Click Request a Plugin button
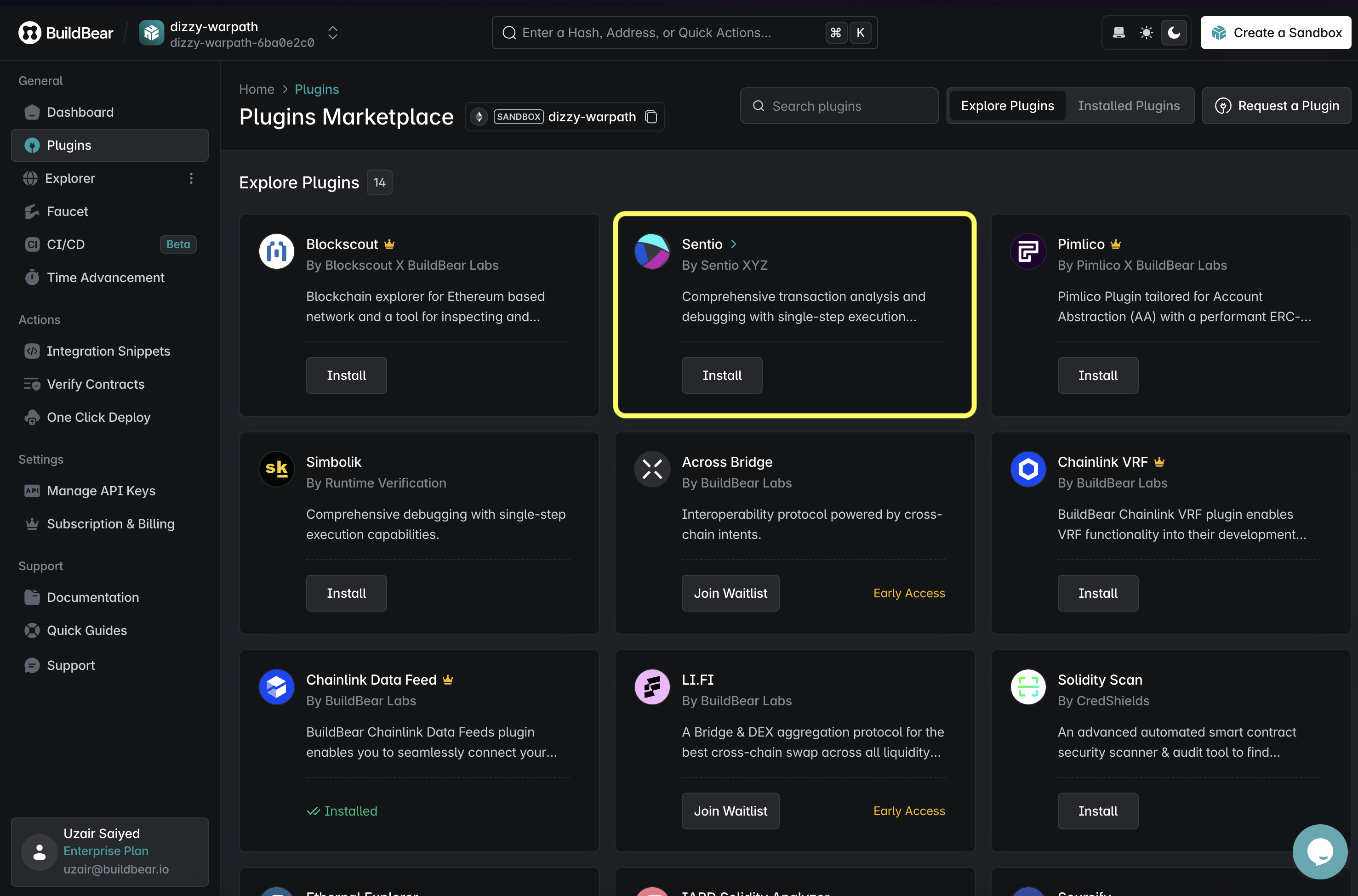Viewport: 1358px width, 896px height. (1276, 106)
